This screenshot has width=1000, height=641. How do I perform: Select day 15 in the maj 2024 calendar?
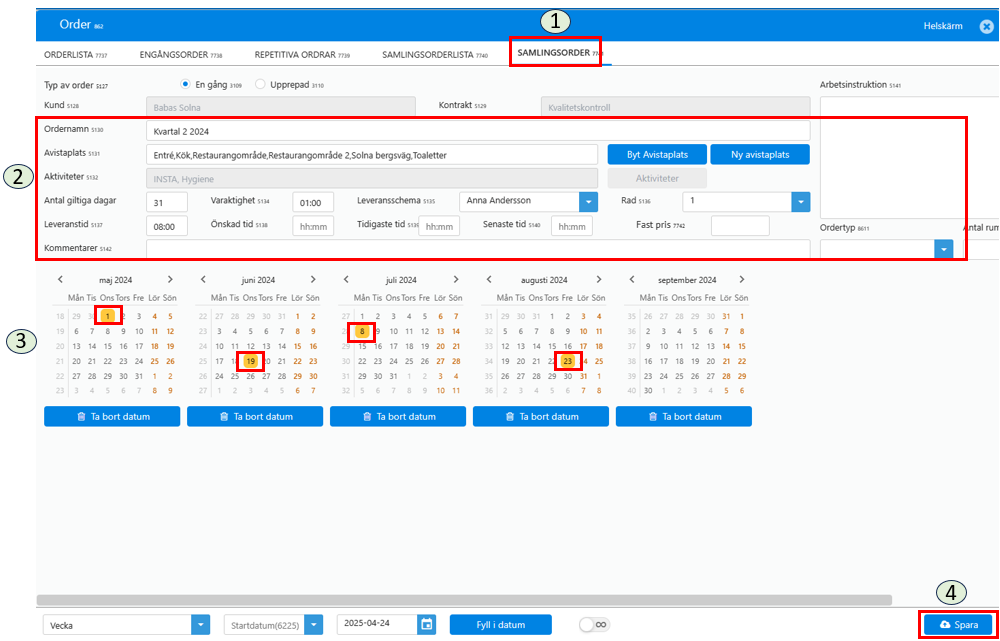coord(108,346)
